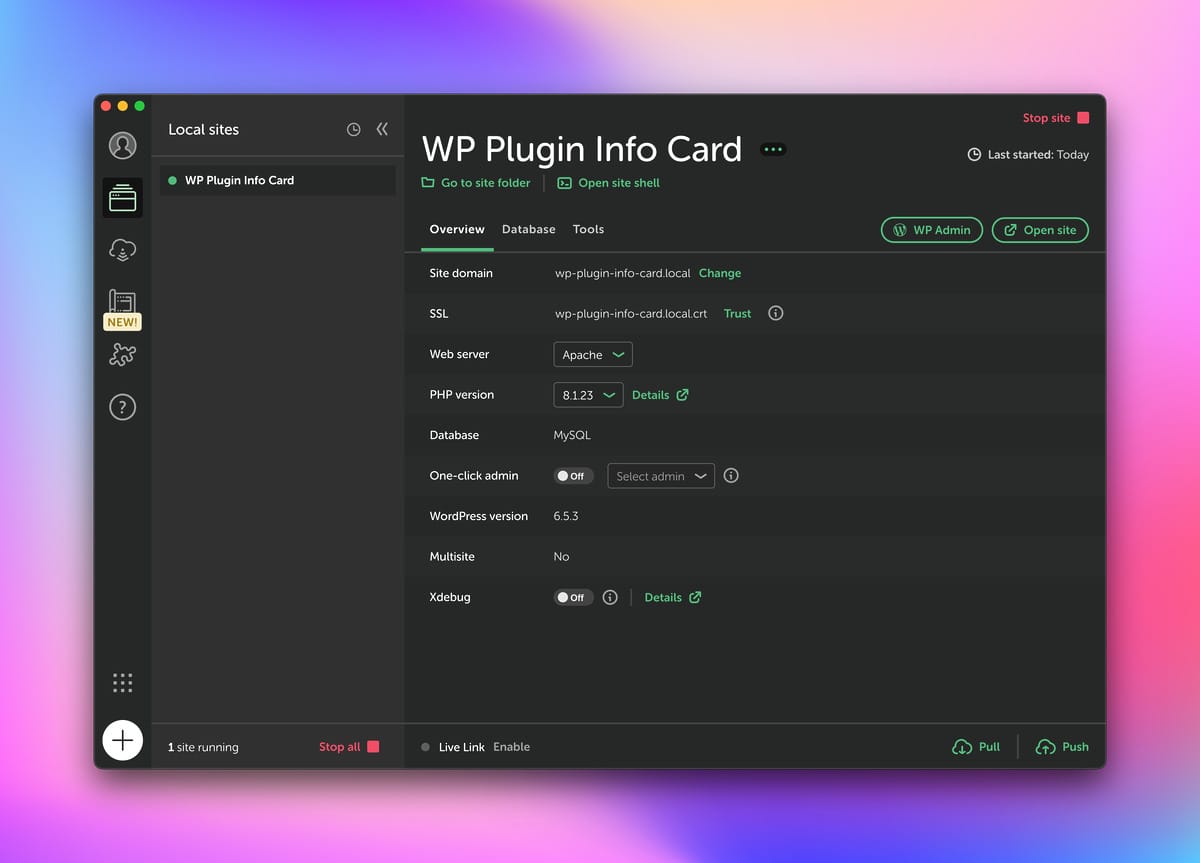This screenshot has width=1200, height=863.
Task: Open the Web server Apache dropdown
Action: 593,354
